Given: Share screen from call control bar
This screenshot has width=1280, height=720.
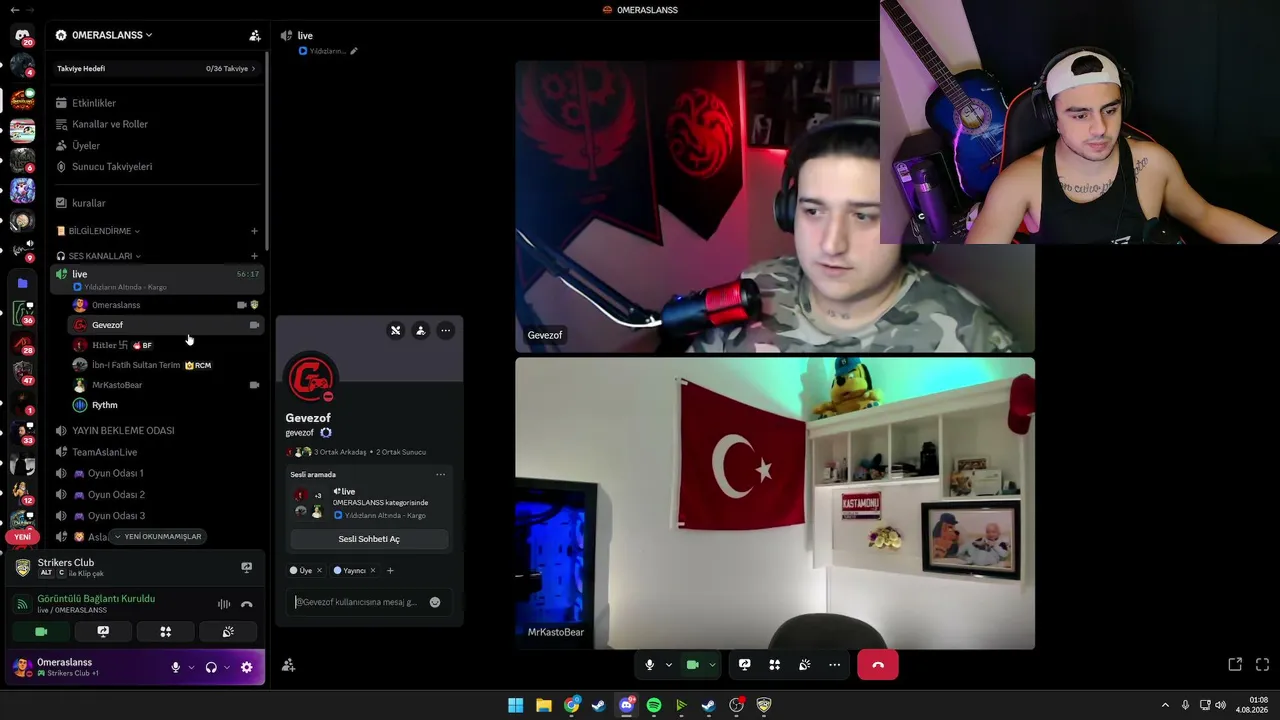Looking at the screenshot, I should coord(745,665).
